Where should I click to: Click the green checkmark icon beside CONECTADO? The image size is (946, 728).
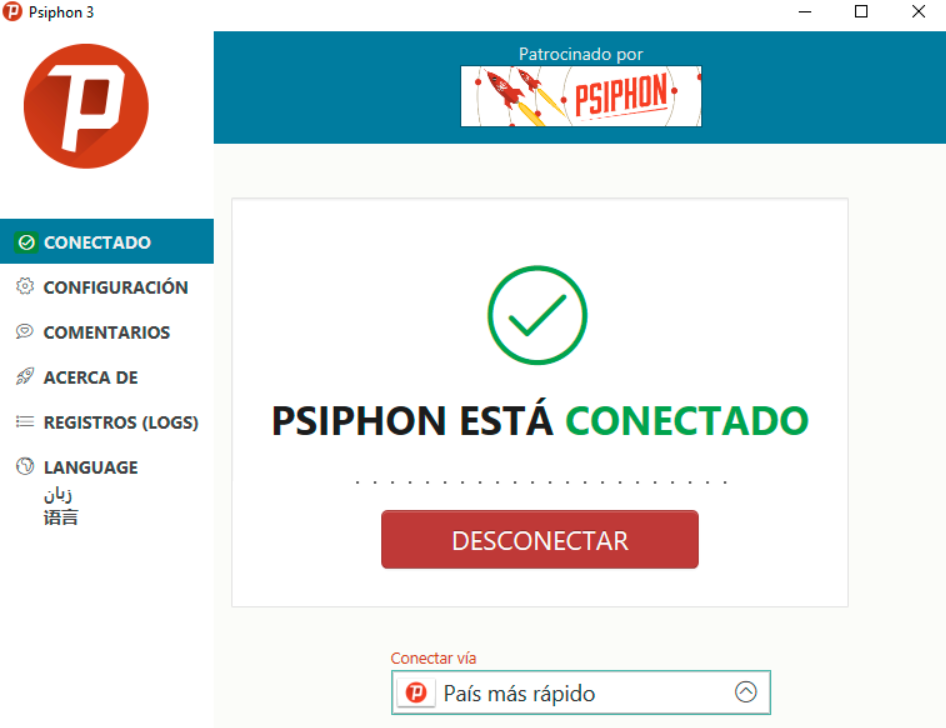(27, 242)
